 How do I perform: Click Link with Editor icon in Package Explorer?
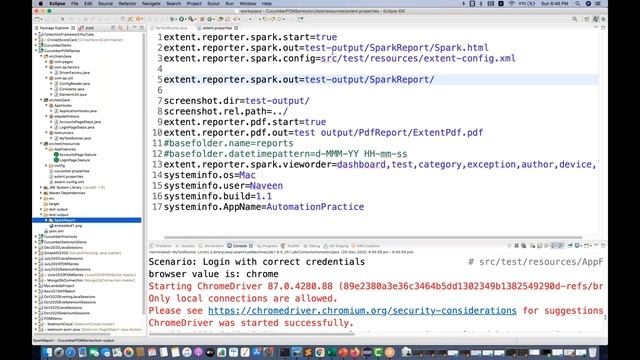[x=120, y=28]
